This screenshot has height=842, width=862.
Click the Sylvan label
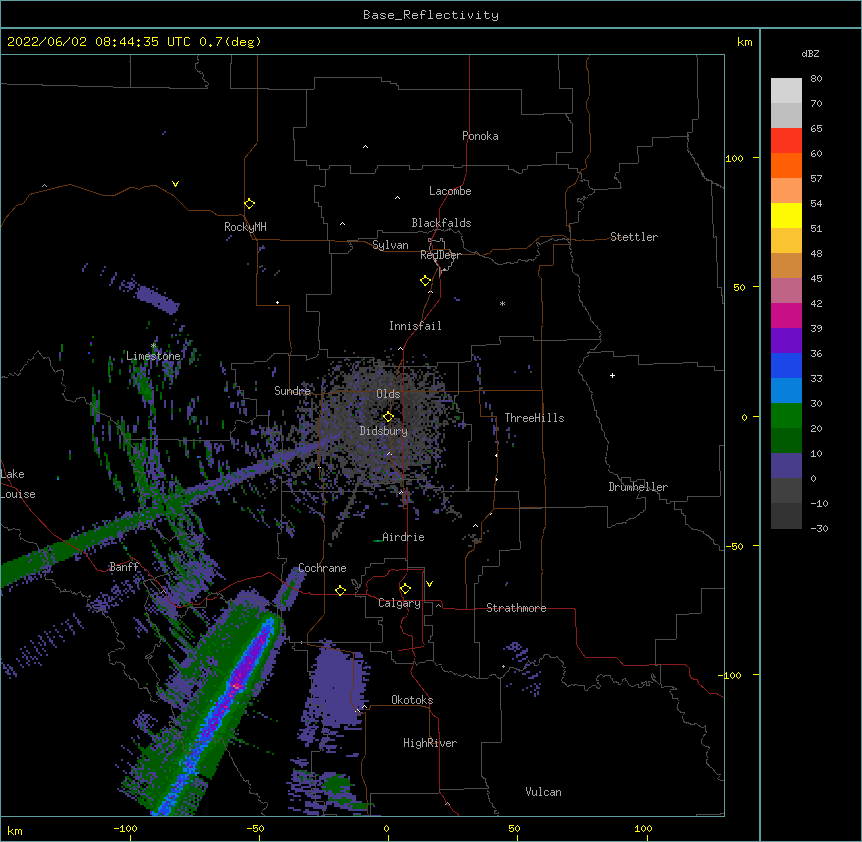click(390, 245)
